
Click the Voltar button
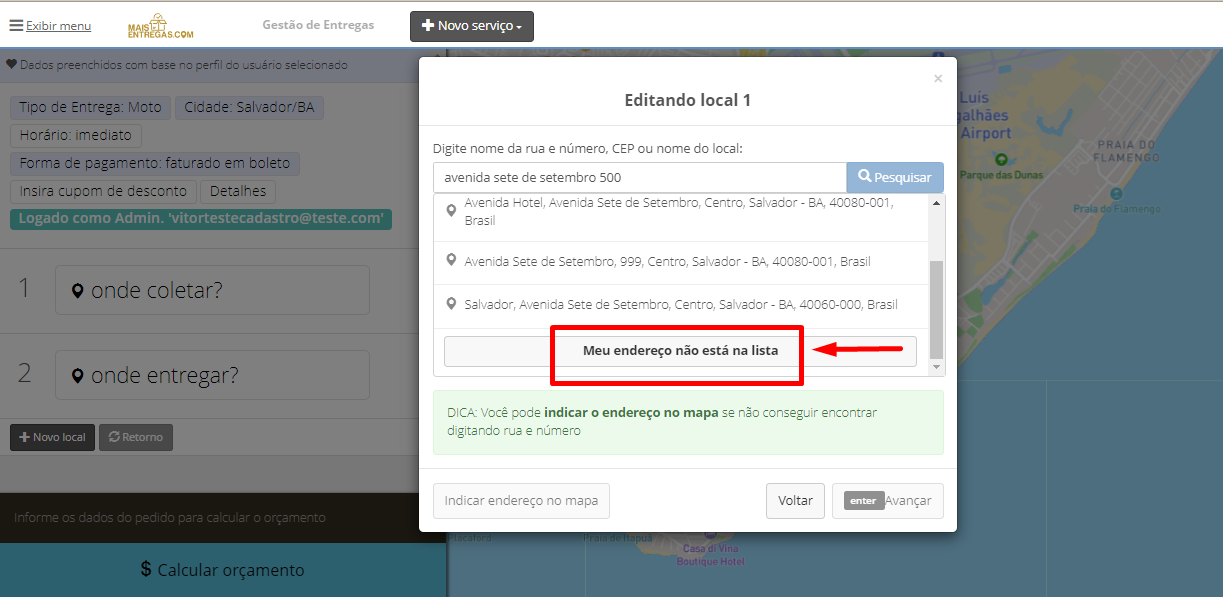[796, 500]
